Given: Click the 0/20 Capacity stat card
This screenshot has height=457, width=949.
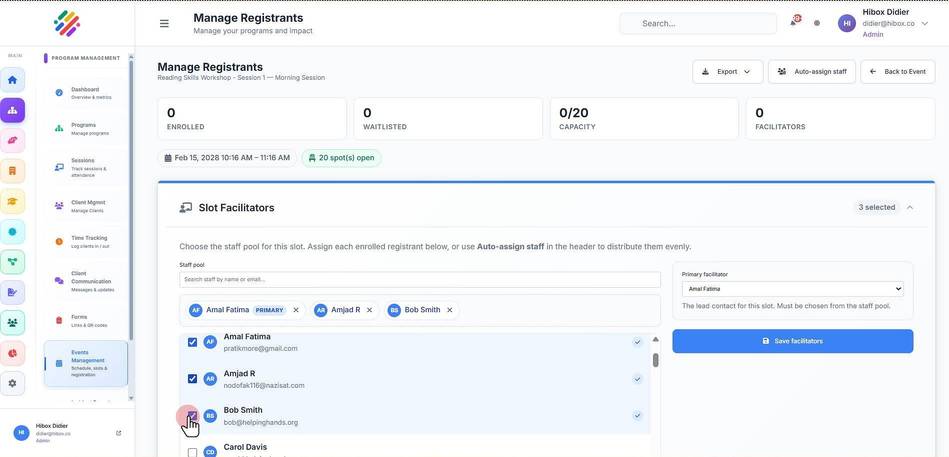Looking at the screenshot, I should click(644, 119).
